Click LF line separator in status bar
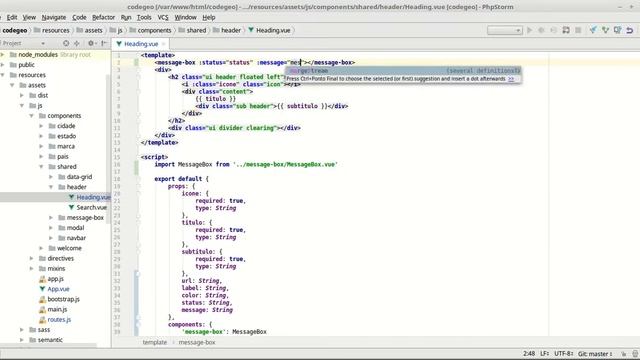Image resolution: width=640 pixels, height=360 pixels. pos(544,354)
